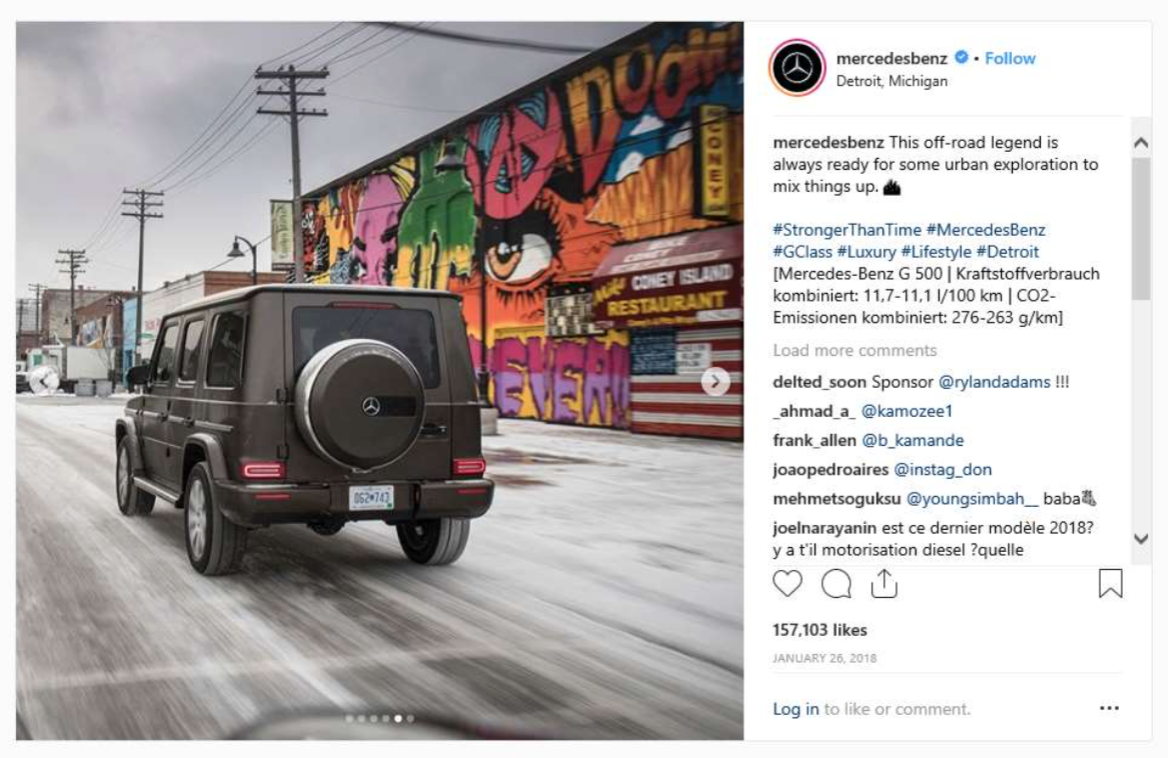
Task: View the 157,103 likes list
Action: [x=820, y=630]
